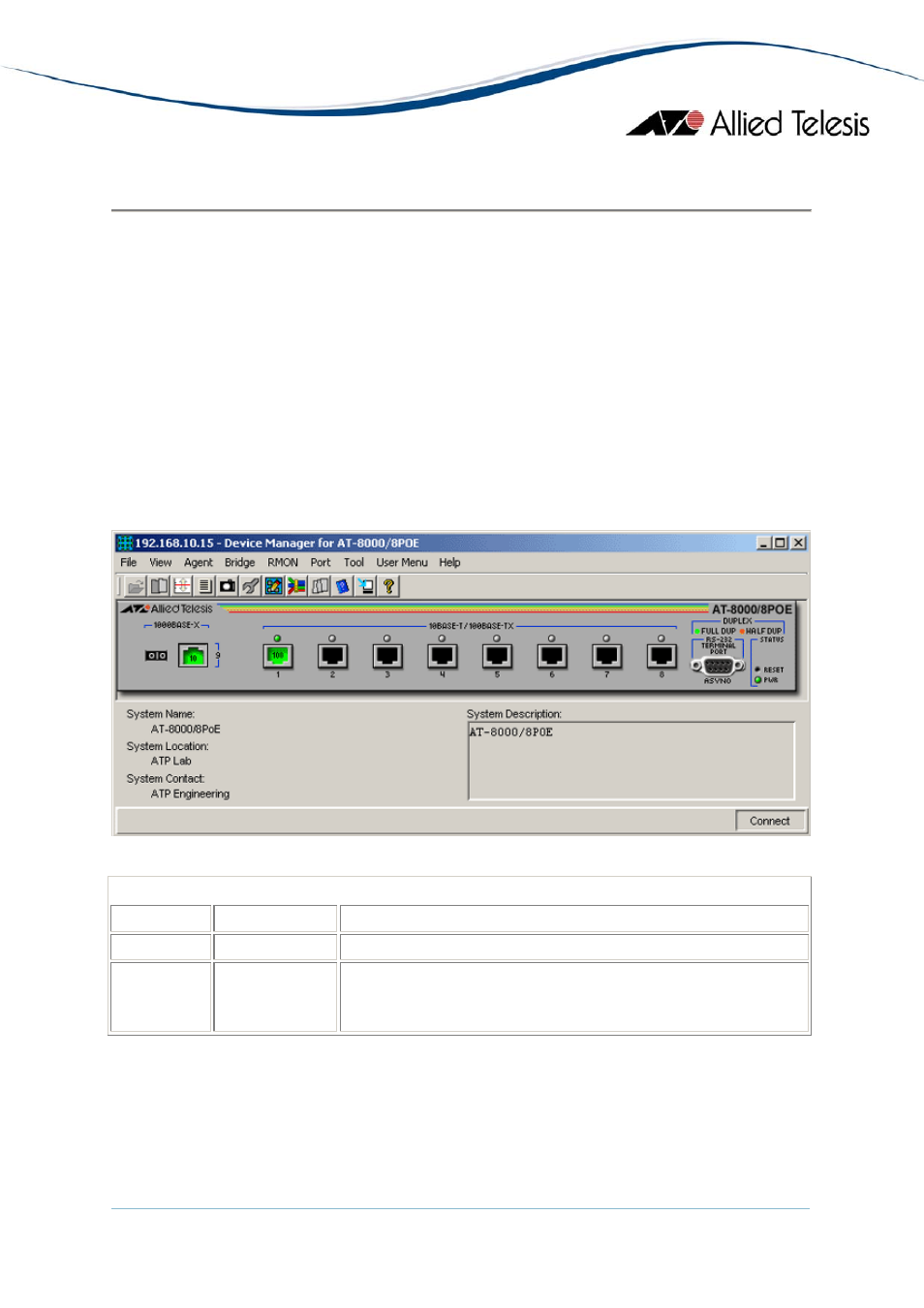Screen dimensions: 924x1308
Task: Open the Tool menu
Action: coord(354,562)
